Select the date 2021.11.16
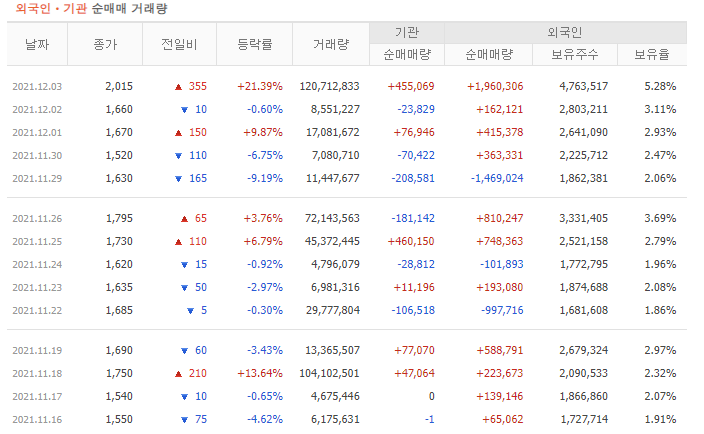This screenshot has width=704, height=434. 37,419
